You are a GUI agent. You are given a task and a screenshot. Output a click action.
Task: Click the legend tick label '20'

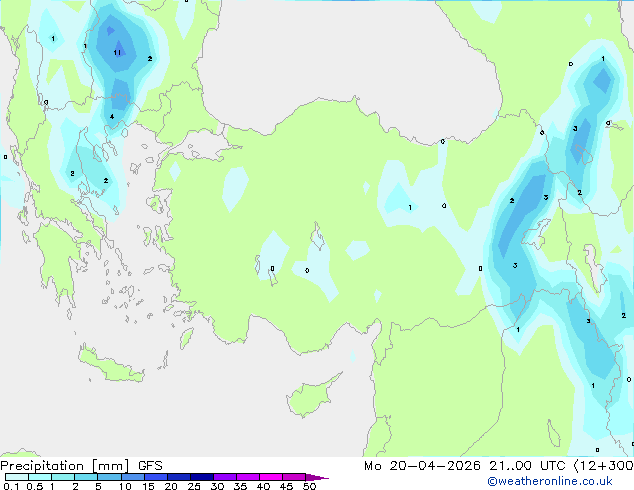coord(171,486)
